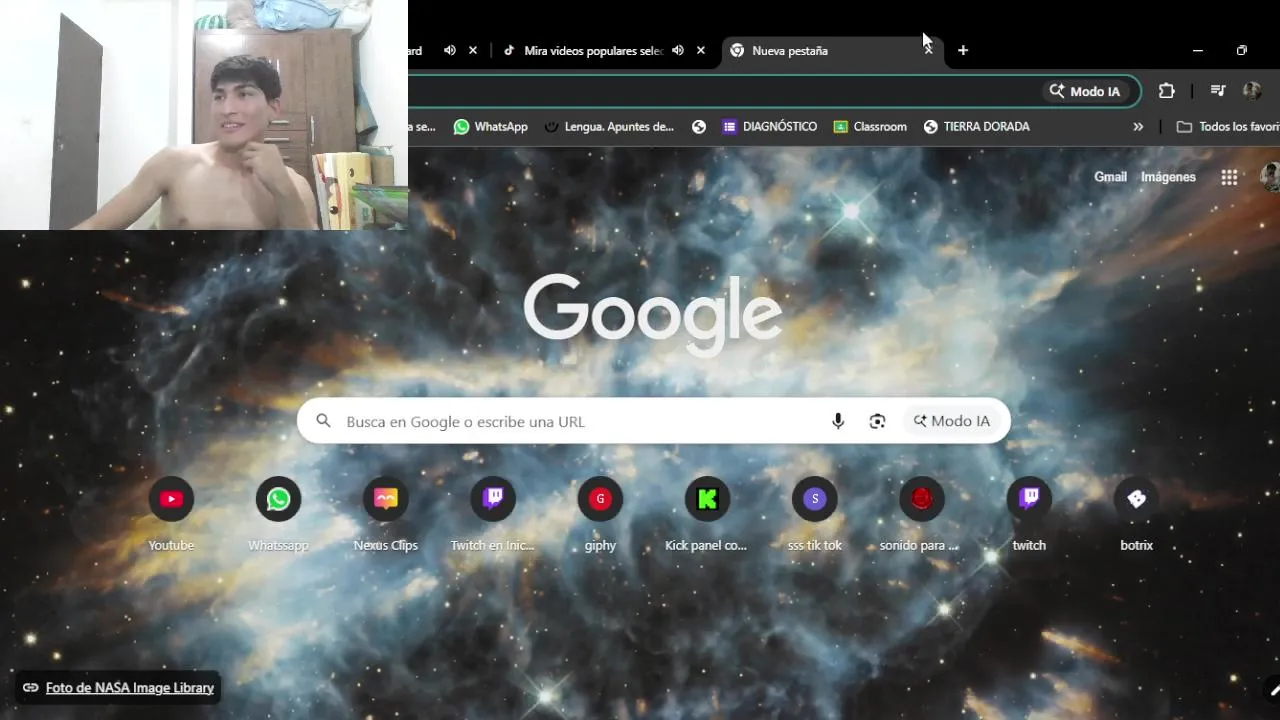Switch to the Mira videos populares tab
Screen dimensions: 1280x720
(594, 50)
